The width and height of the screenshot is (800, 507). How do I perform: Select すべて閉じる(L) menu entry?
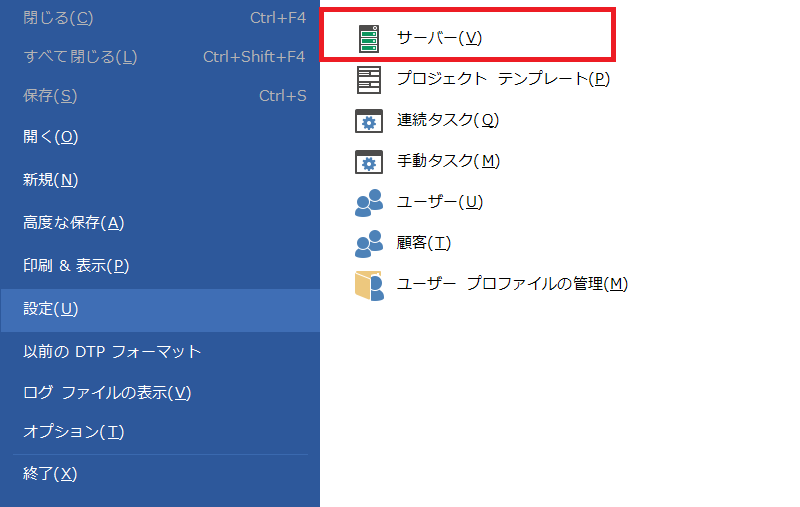80,57
